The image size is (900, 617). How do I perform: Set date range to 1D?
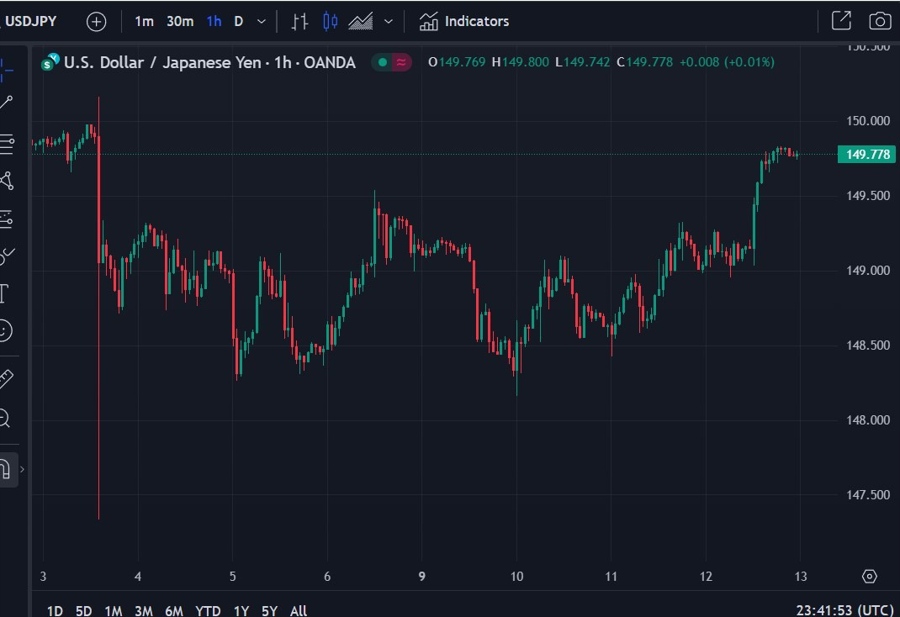click(55, 611)
